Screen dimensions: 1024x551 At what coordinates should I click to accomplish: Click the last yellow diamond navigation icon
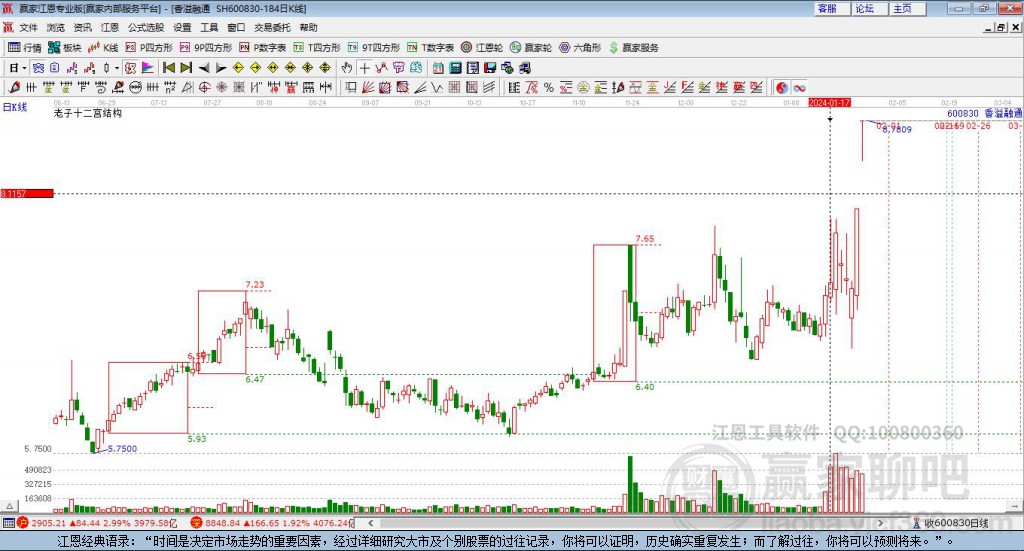325,68
